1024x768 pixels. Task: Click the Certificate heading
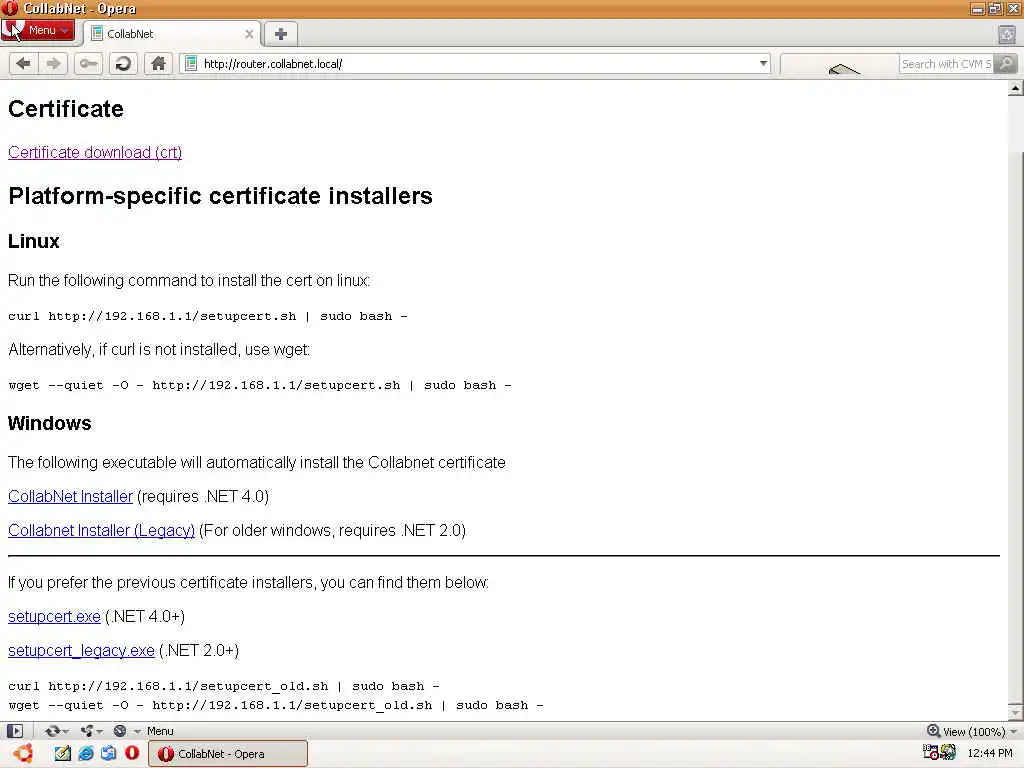66,108
